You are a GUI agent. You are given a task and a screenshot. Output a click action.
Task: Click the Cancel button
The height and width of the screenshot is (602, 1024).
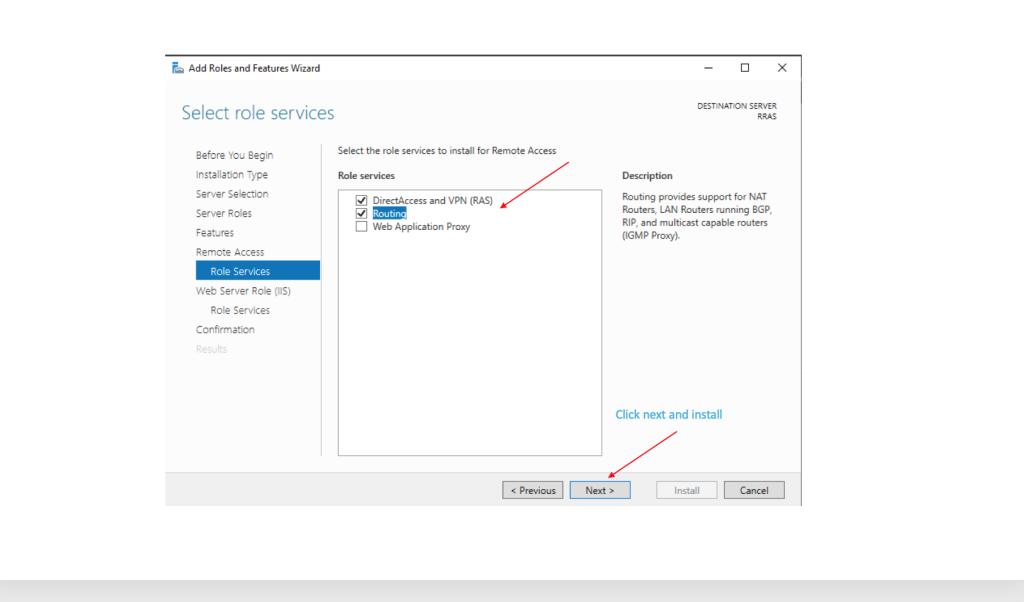pyautogui.click(x=754, y=490)
